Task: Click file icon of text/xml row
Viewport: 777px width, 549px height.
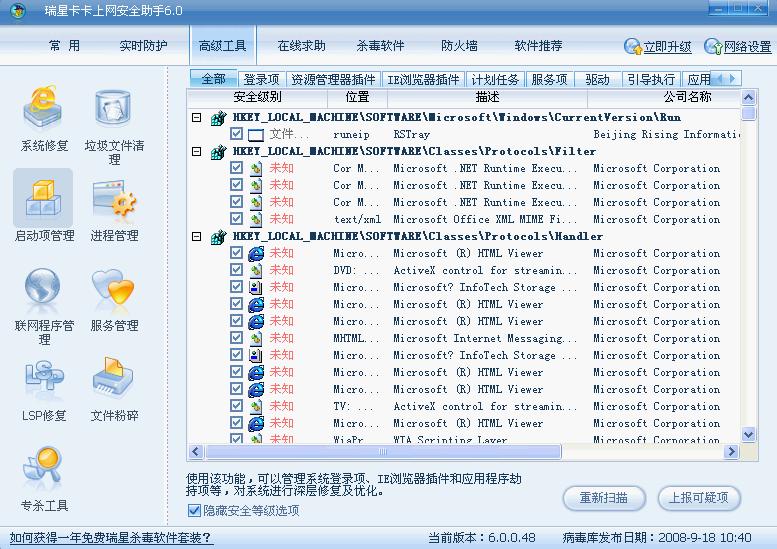Action: click(x=256, y=219)
